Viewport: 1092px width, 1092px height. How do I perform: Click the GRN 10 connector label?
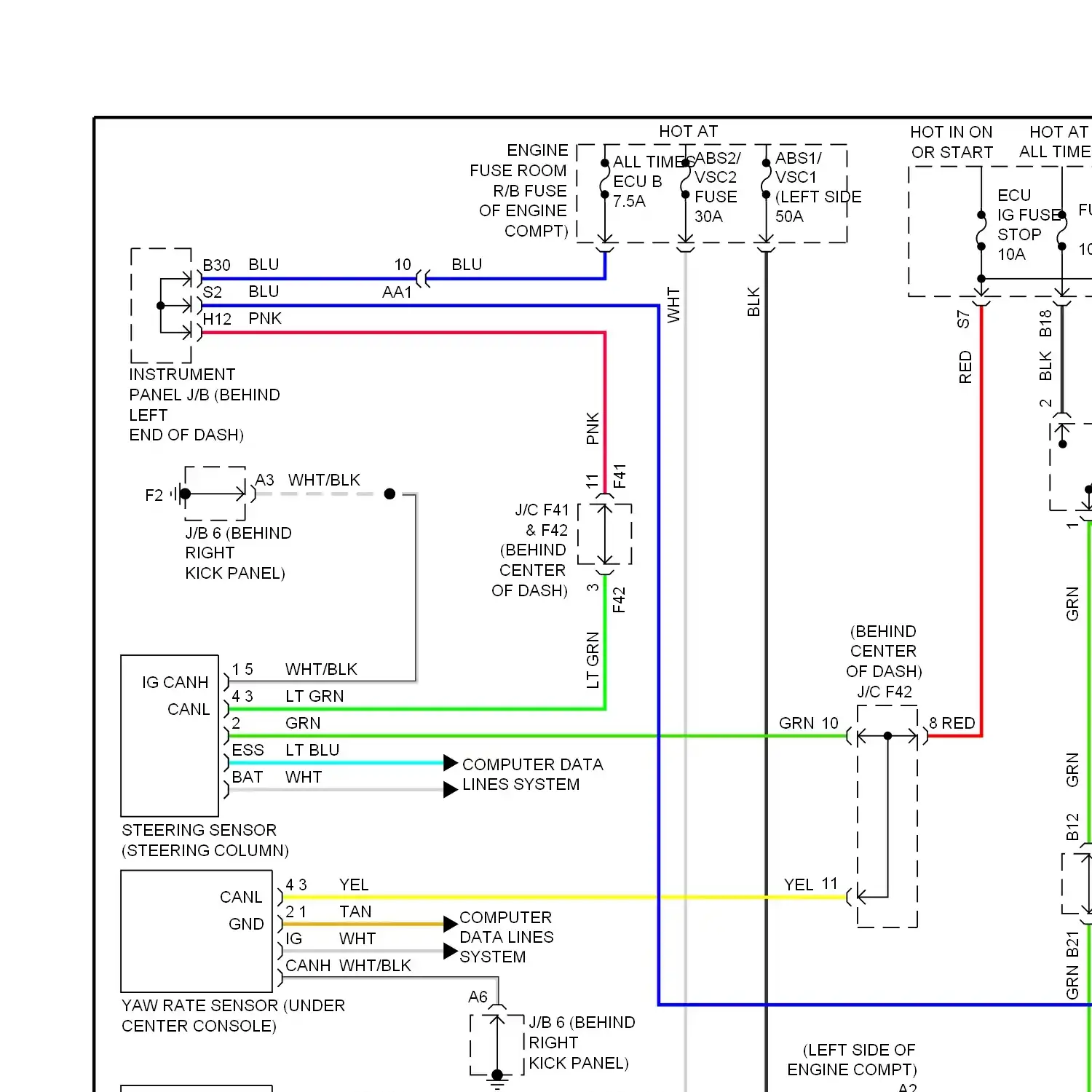tap(808, 723)
